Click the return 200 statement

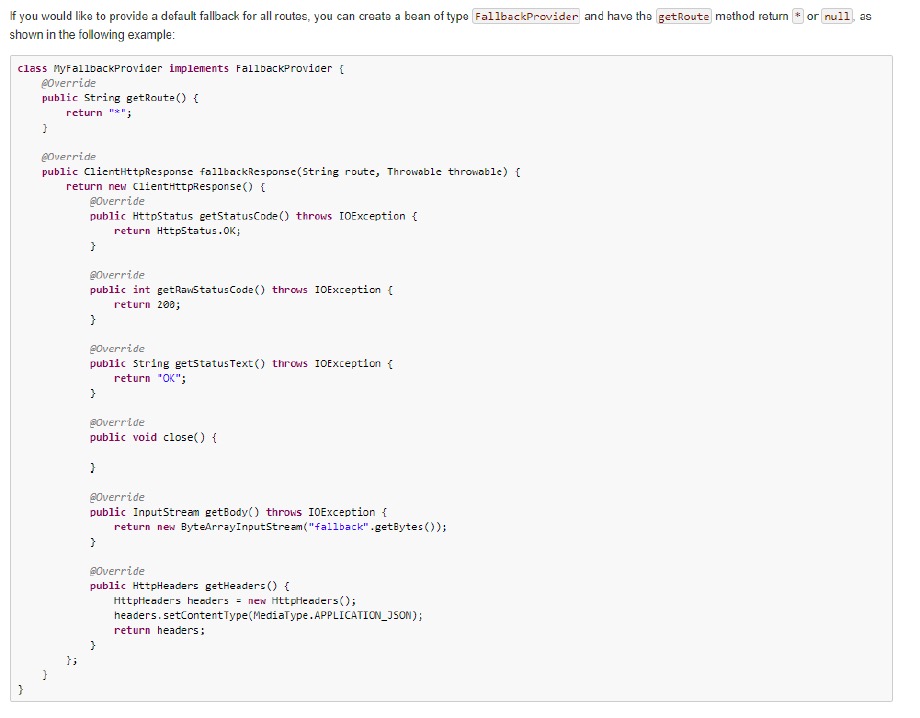pos(147,305)
